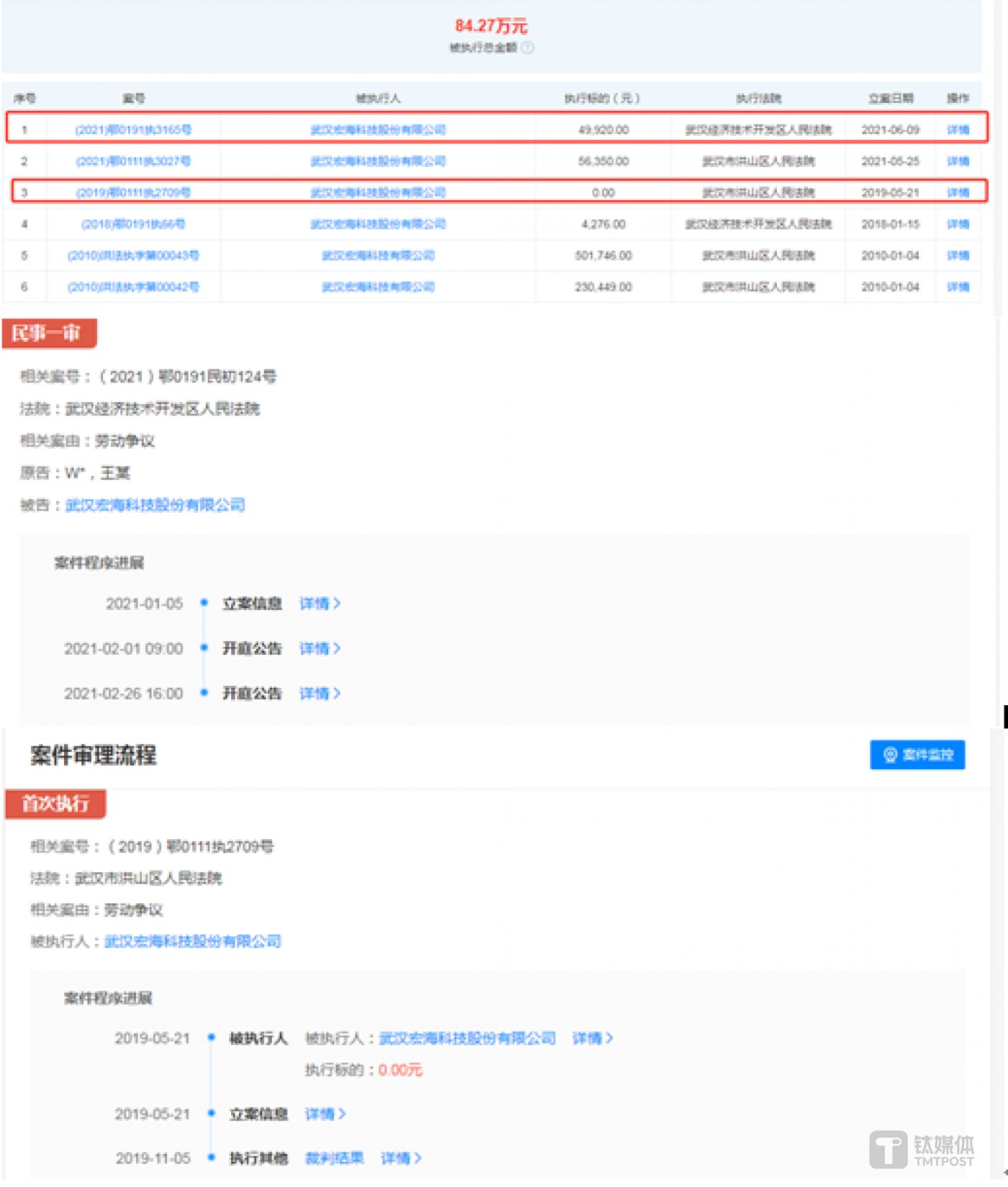The height and width of the screenshot is (1187, 1008).
Task: Open 详情 for the 2019-05-21 立案信息 entry
Action: (325, 1114)
